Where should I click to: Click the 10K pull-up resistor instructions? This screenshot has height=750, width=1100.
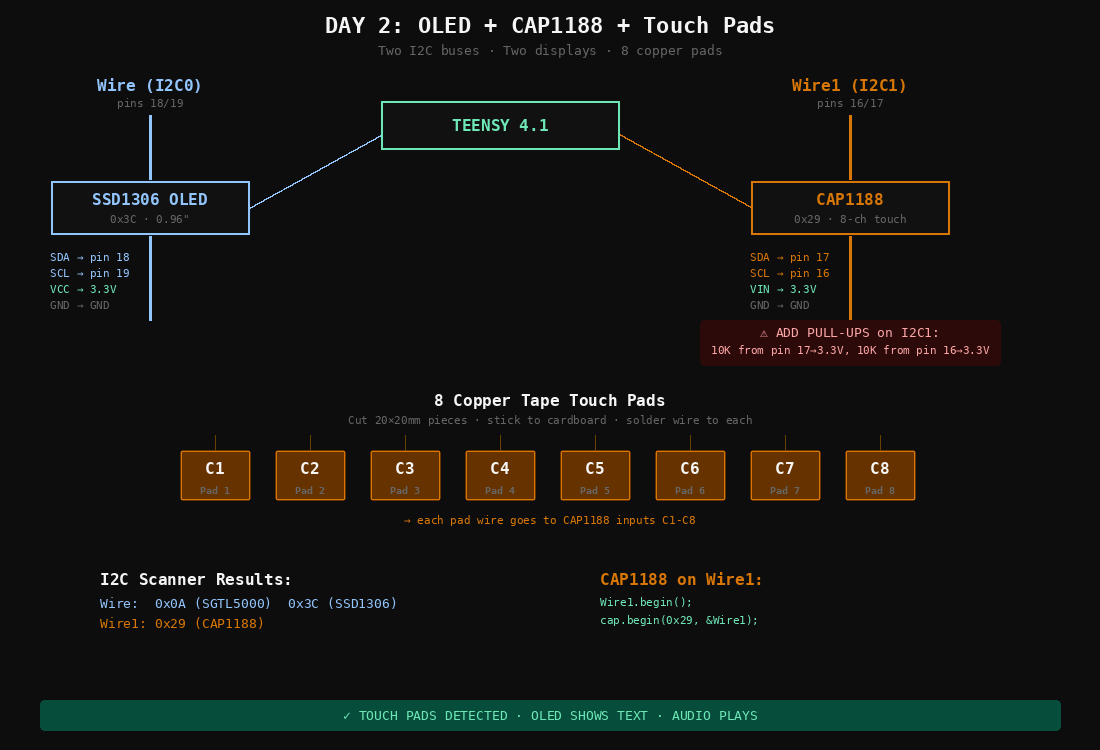point(850,350)
